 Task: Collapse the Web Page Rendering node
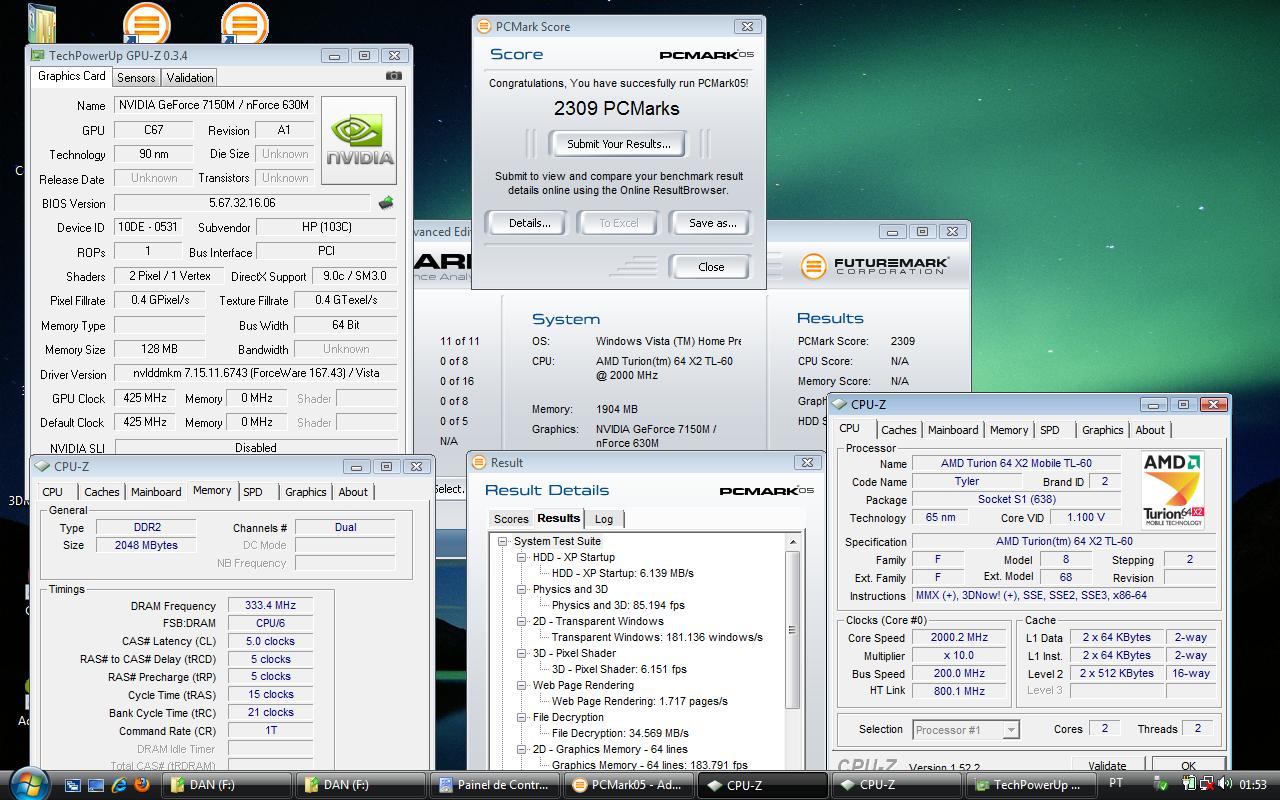pyautogui.click(x=522, y=685)
